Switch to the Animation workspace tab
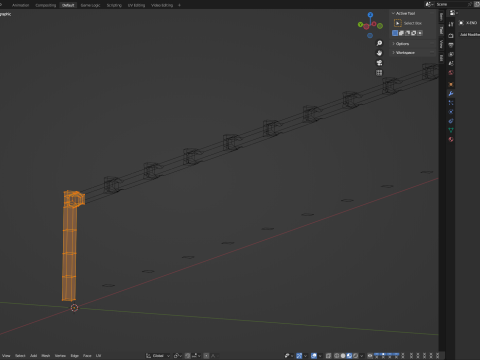Viewport: 480px width, 360px height. click(x=21, y=5)
